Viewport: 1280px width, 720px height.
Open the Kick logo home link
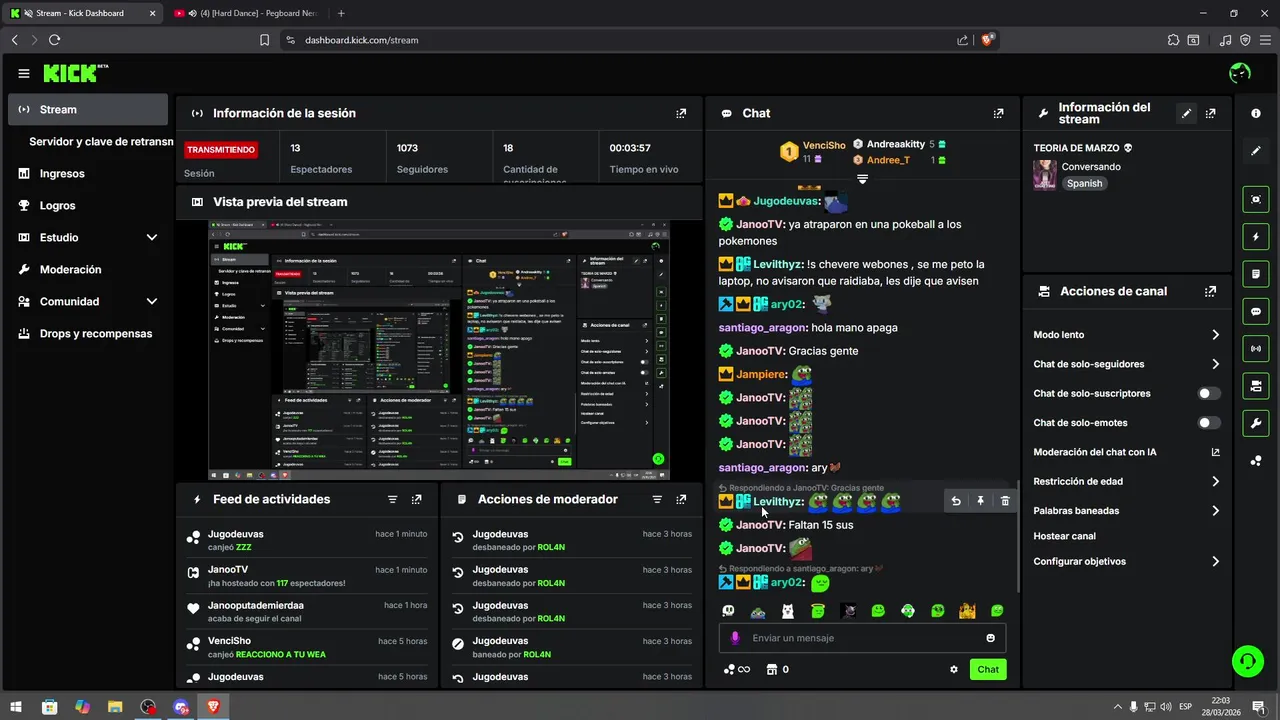point(75,73)
